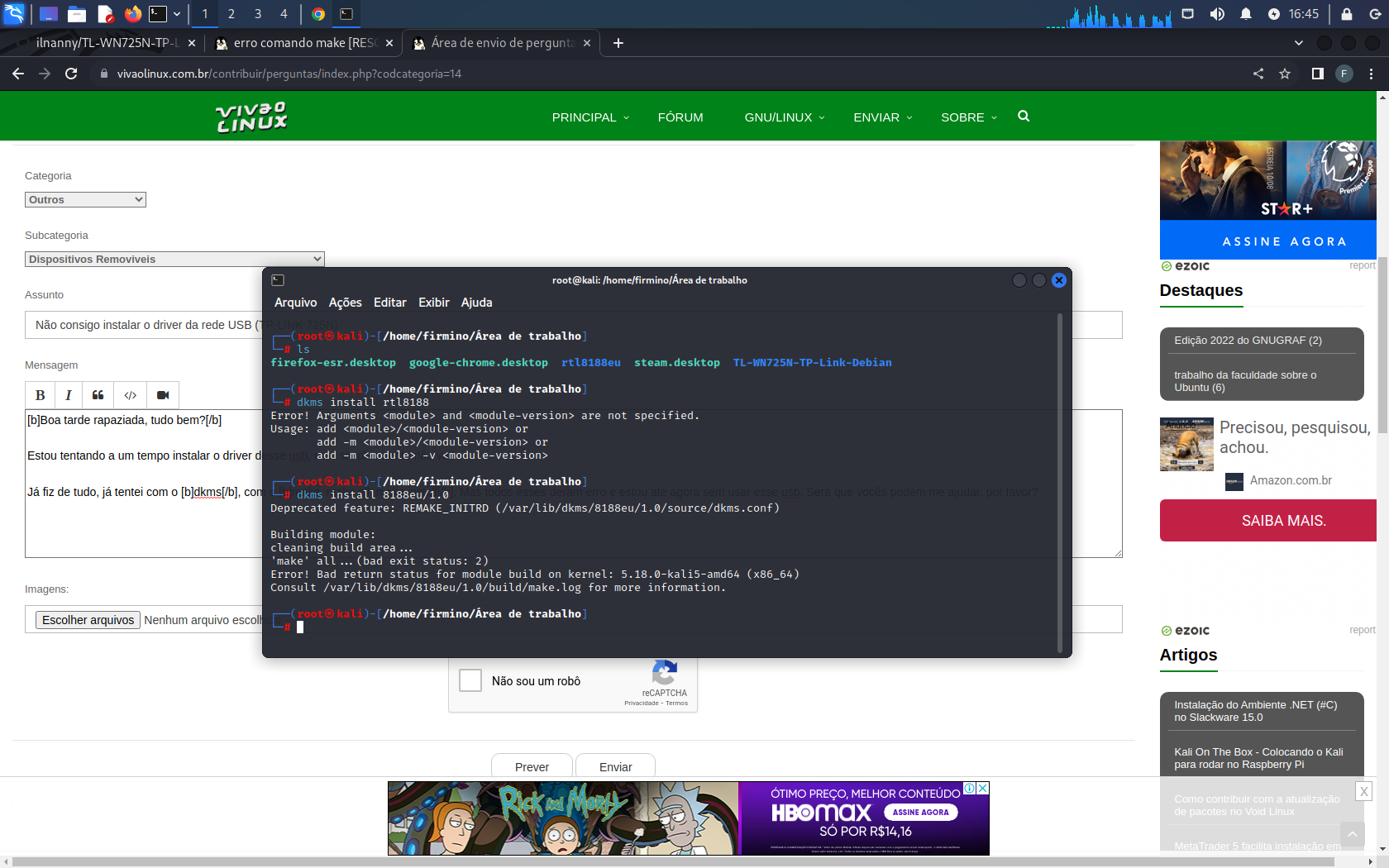The image size is (1389, 868).
Task: Insert code tag in message editor
Action: 130,395
